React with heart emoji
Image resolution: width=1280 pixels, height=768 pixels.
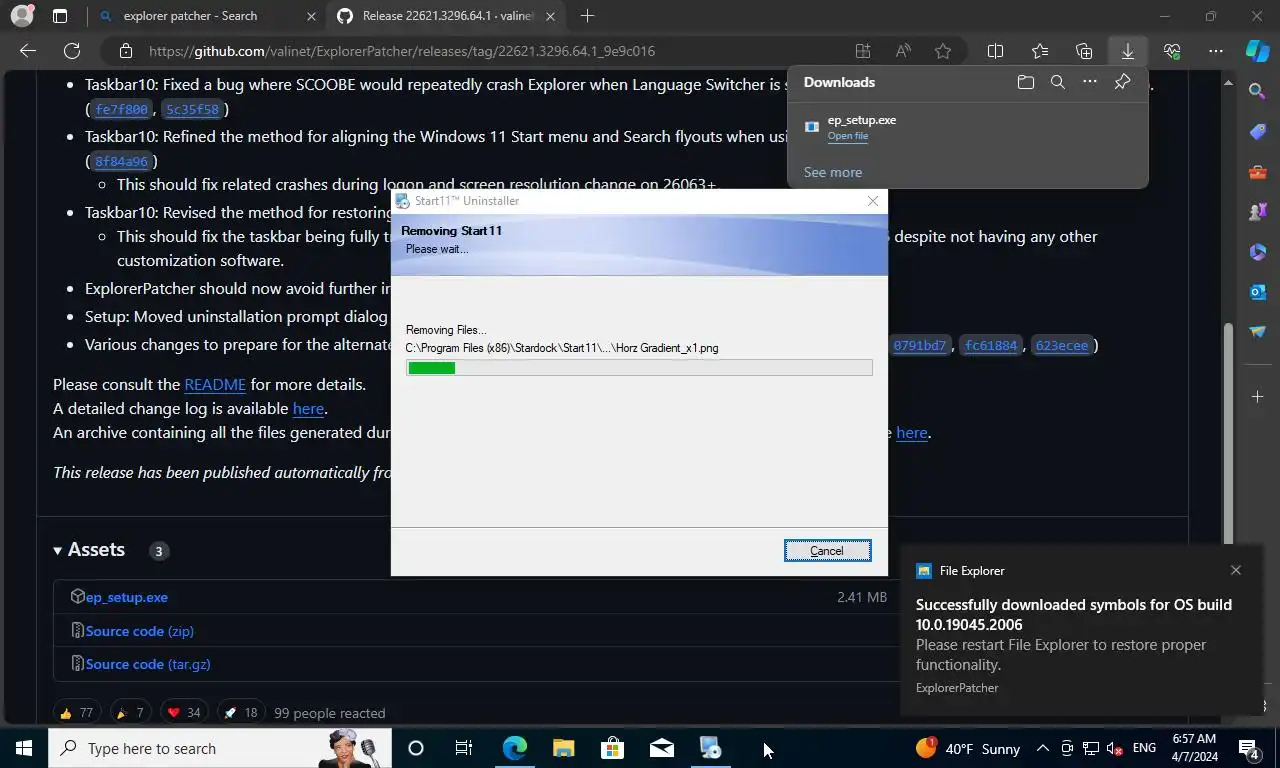184,713
